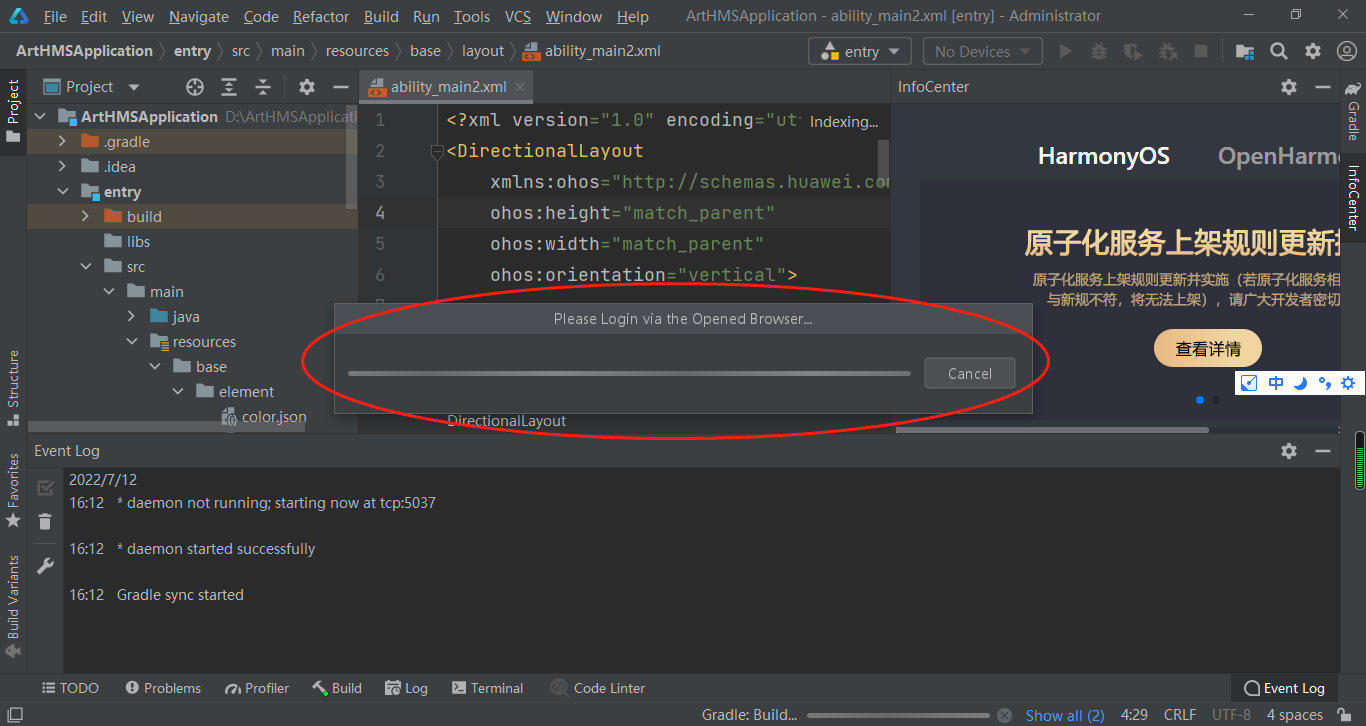Click the IME moon mode icon
Viewport: 1366px width, 726px height.
(1300, 383)
